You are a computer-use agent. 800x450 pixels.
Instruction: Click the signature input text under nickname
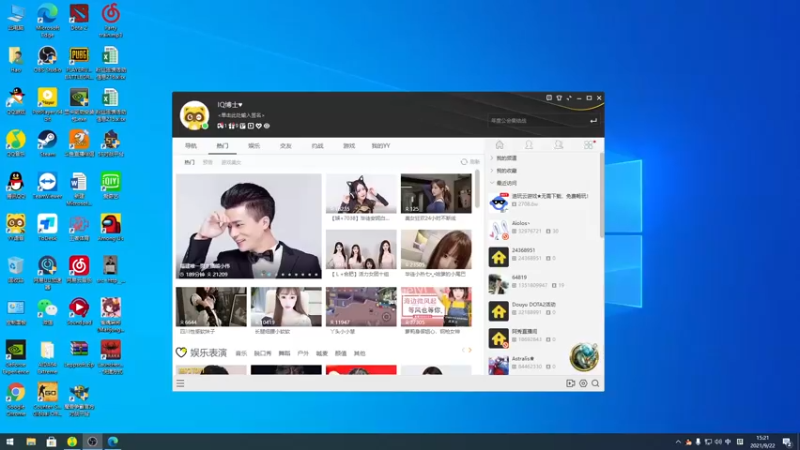(241, 115)
